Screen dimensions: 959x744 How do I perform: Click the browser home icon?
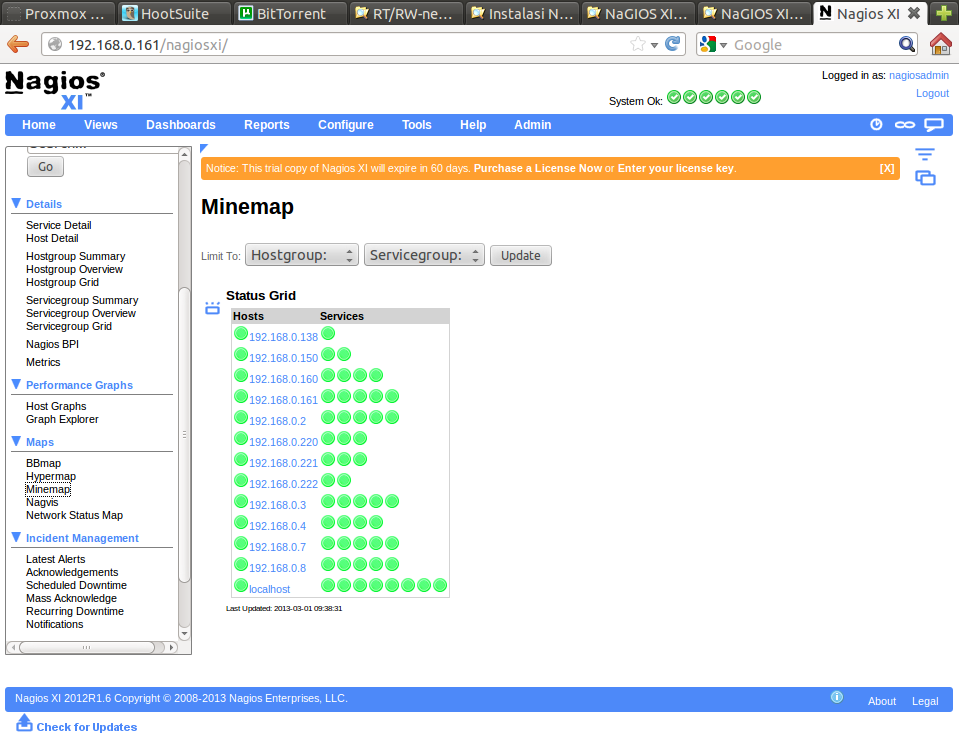click(940, 44)
